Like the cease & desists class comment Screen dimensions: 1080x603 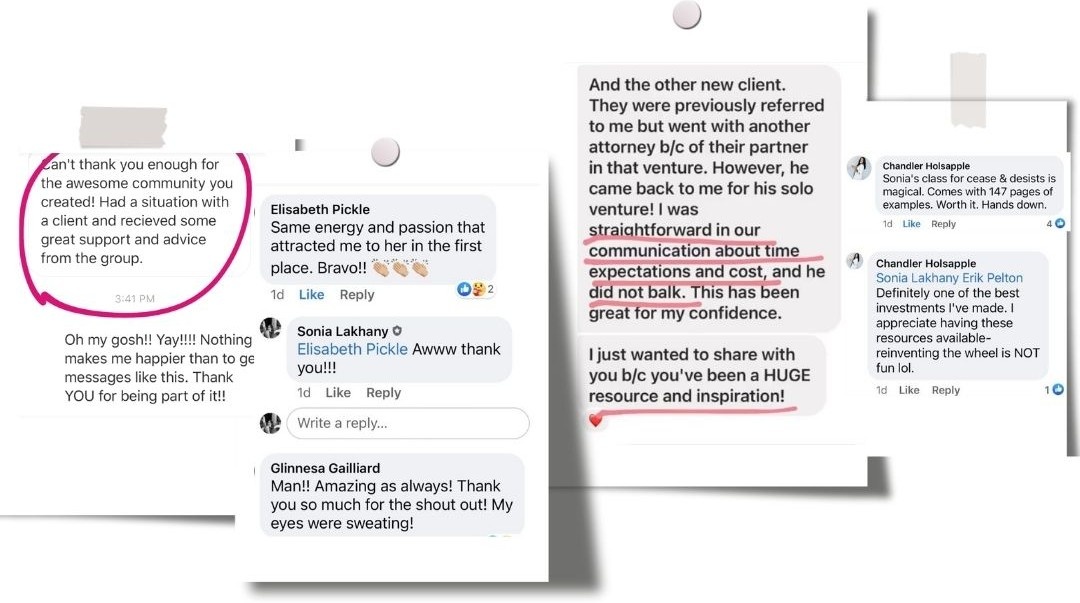pos(911,224)
